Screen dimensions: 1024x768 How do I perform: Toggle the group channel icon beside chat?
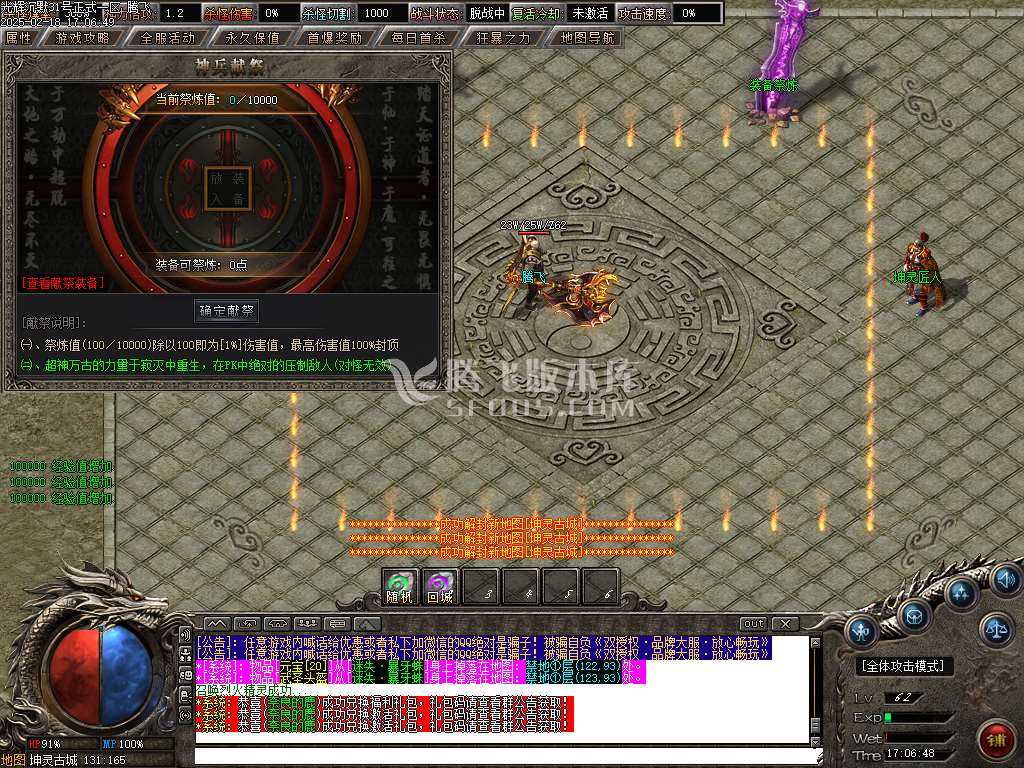pos(185,655)
